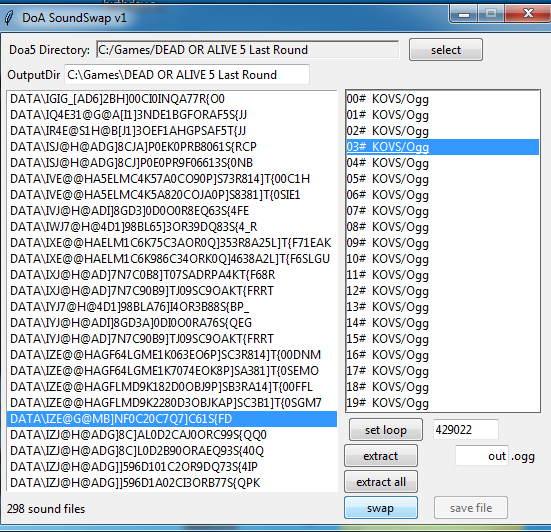Select file ending in 06613S{0NB
Screen dimensions: 551x532
(172, 163)
